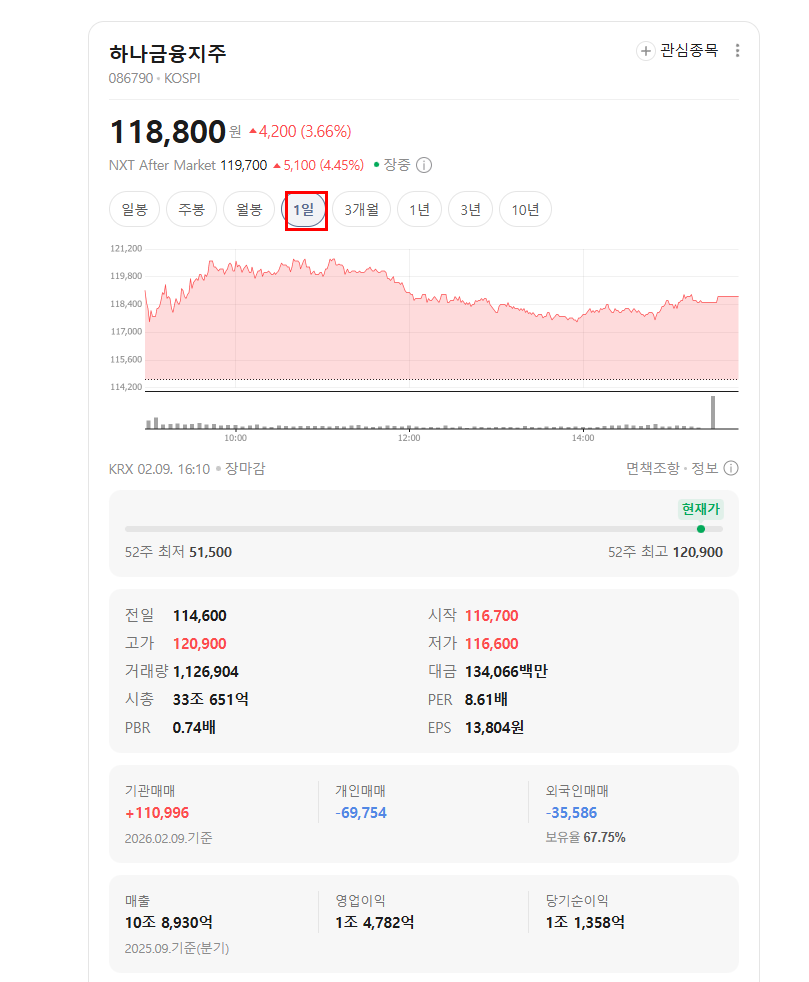Click 개인매매 -69,754 figure
The width and height of the screenshot is (809, 982).
coord(361,813)
